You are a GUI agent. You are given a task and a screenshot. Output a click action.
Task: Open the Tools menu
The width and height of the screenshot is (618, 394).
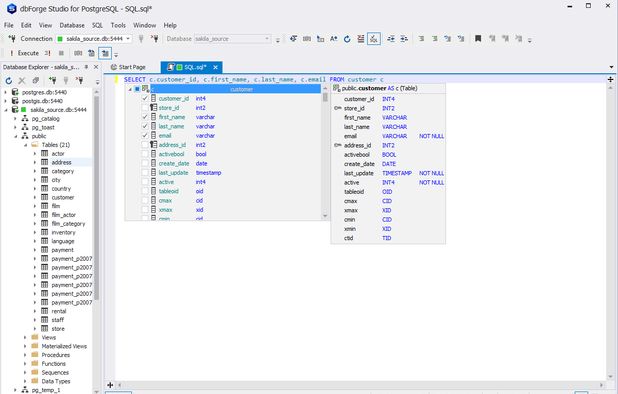point(118,25)
